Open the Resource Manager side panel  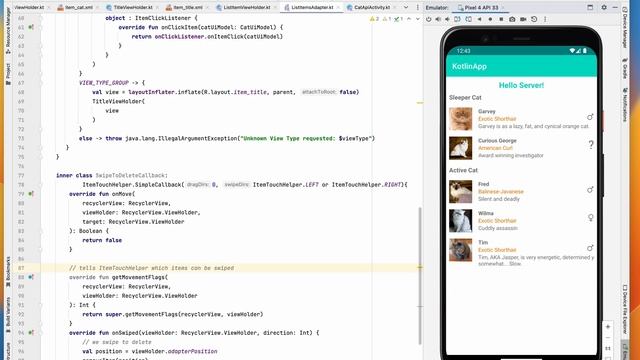[x=8, y=31]
